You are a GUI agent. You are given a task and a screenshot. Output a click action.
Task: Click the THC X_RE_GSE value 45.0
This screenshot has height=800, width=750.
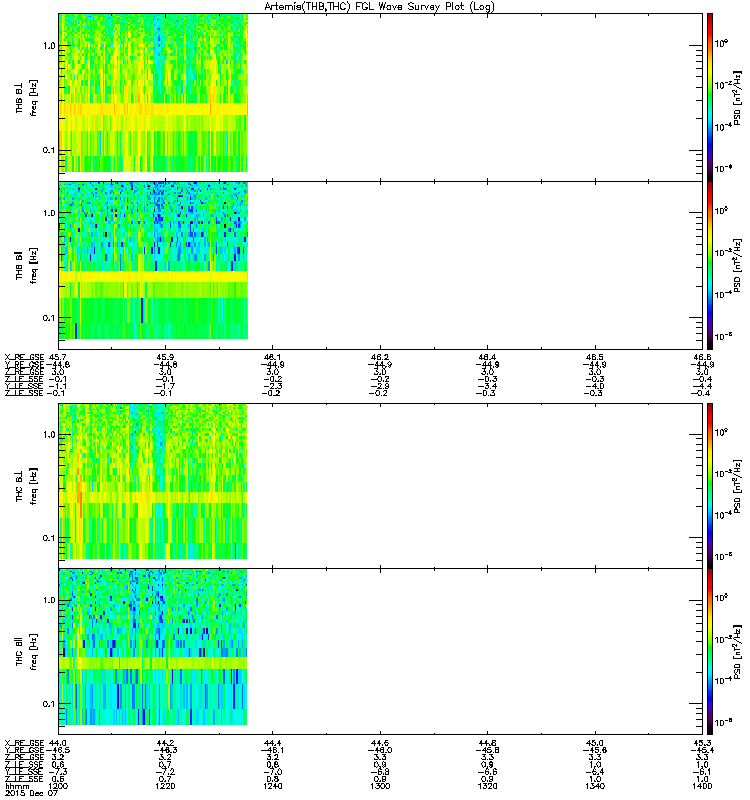[x=594, y=743]
